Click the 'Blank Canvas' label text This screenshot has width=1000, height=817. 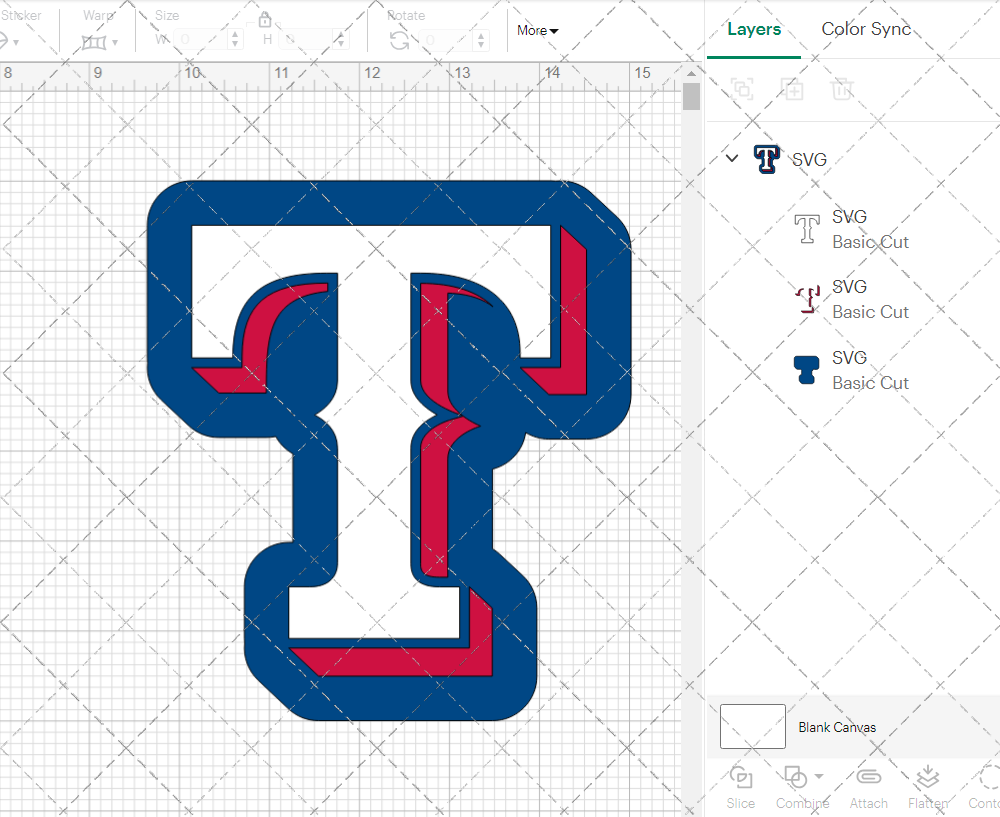(x=837, y=727)
